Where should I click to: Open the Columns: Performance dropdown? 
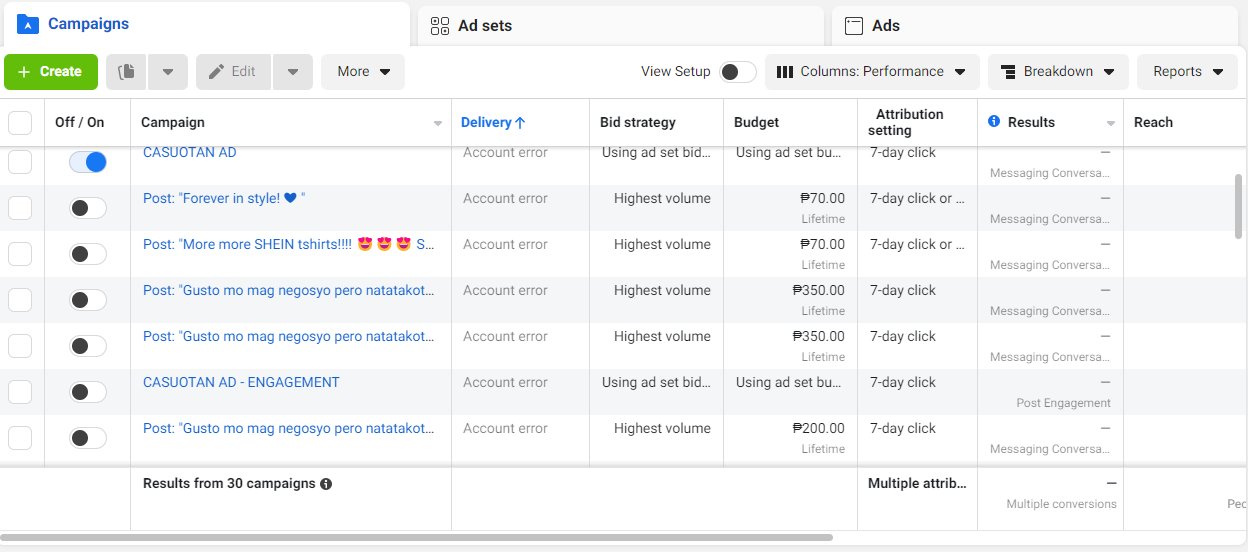pyautogui.click(x=872, y=72)
